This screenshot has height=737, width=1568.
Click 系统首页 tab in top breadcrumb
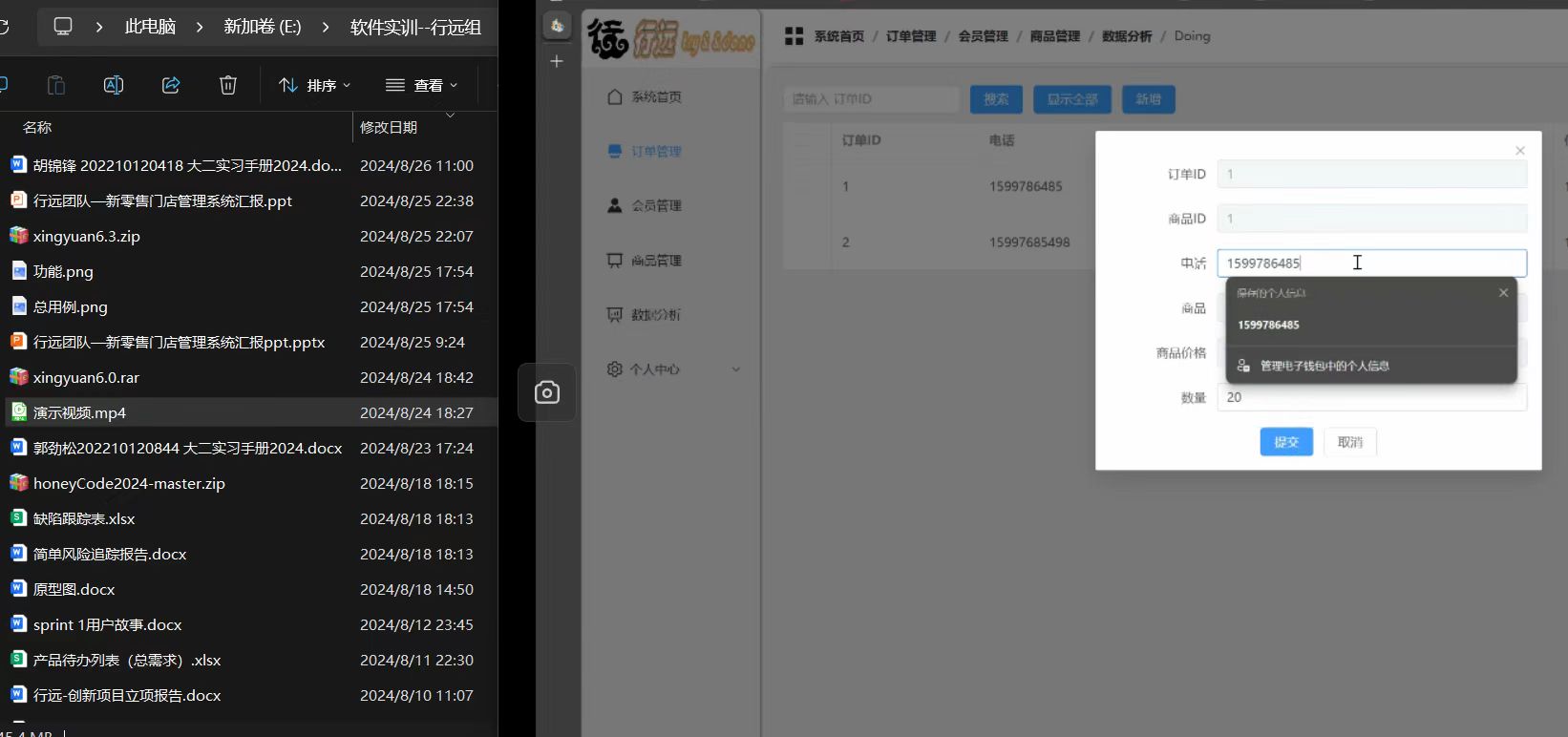[838, 36]
